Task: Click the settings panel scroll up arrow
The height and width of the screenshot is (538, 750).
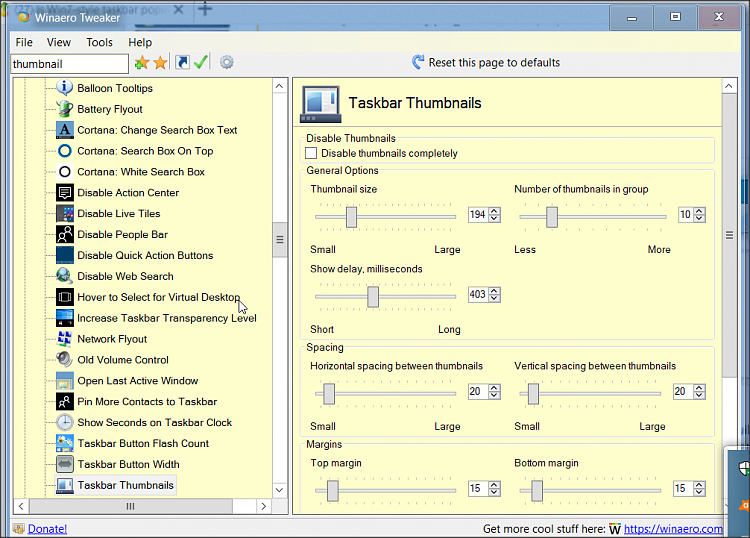Action: tap(729, 86)
